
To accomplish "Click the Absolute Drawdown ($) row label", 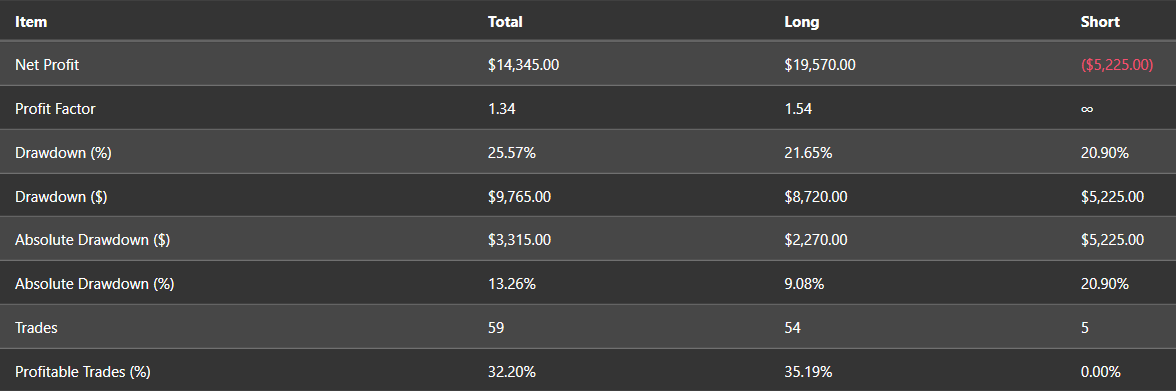I will (92, 240).
